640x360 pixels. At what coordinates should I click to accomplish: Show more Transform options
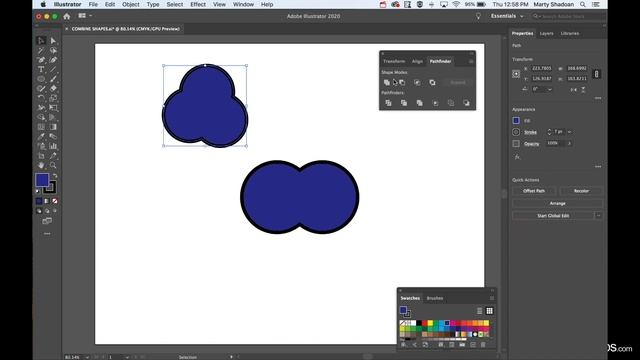click(598, 98)
